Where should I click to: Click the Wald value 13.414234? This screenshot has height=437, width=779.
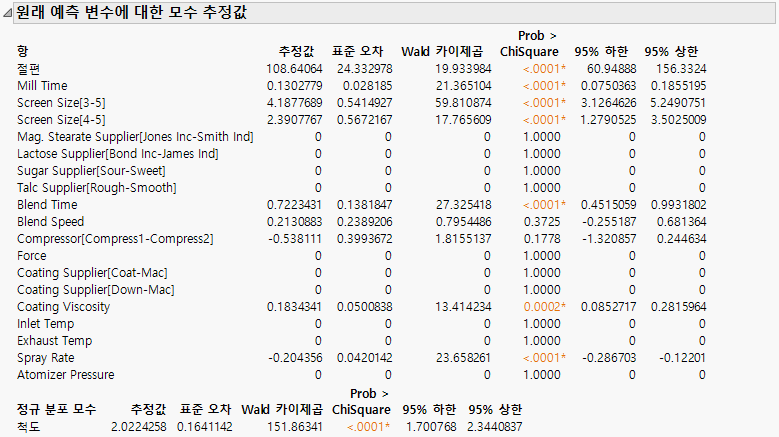point(464,307)
